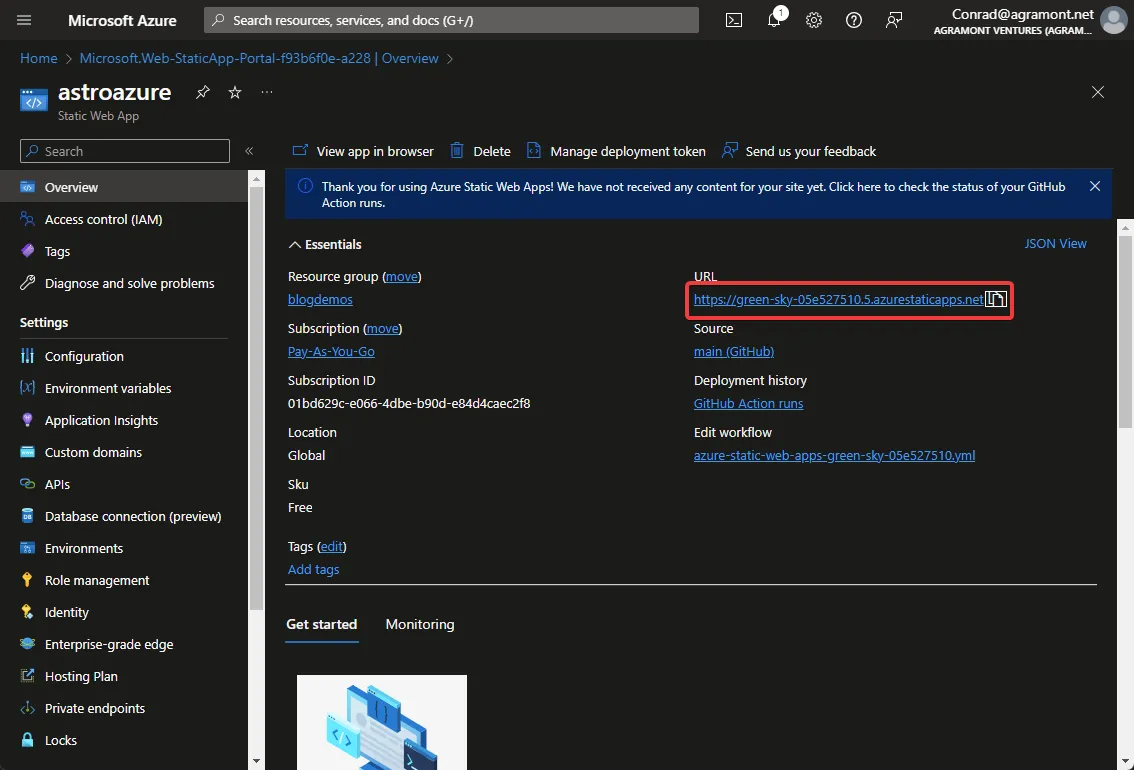The height and width of the screenshot is (770, 1134).
Task: Click the main pane vertical scrollbar
Action: tap(1125, 331)
